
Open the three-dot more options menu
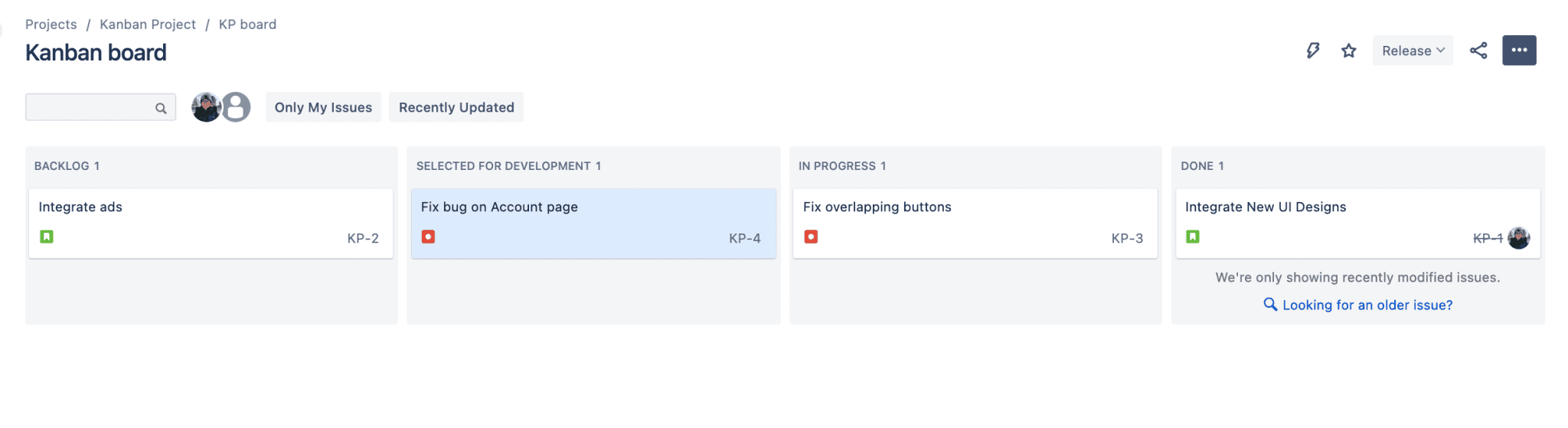click(1519, 51)
